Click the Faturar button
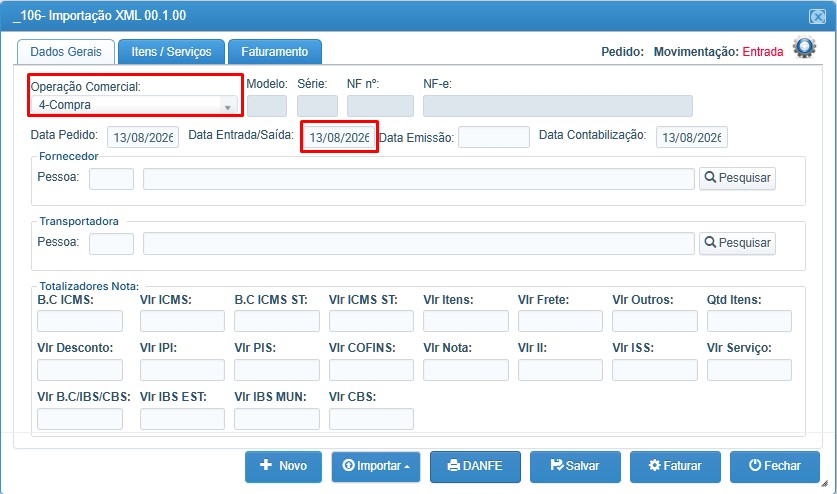837x494 pixels. pos(675,466)
